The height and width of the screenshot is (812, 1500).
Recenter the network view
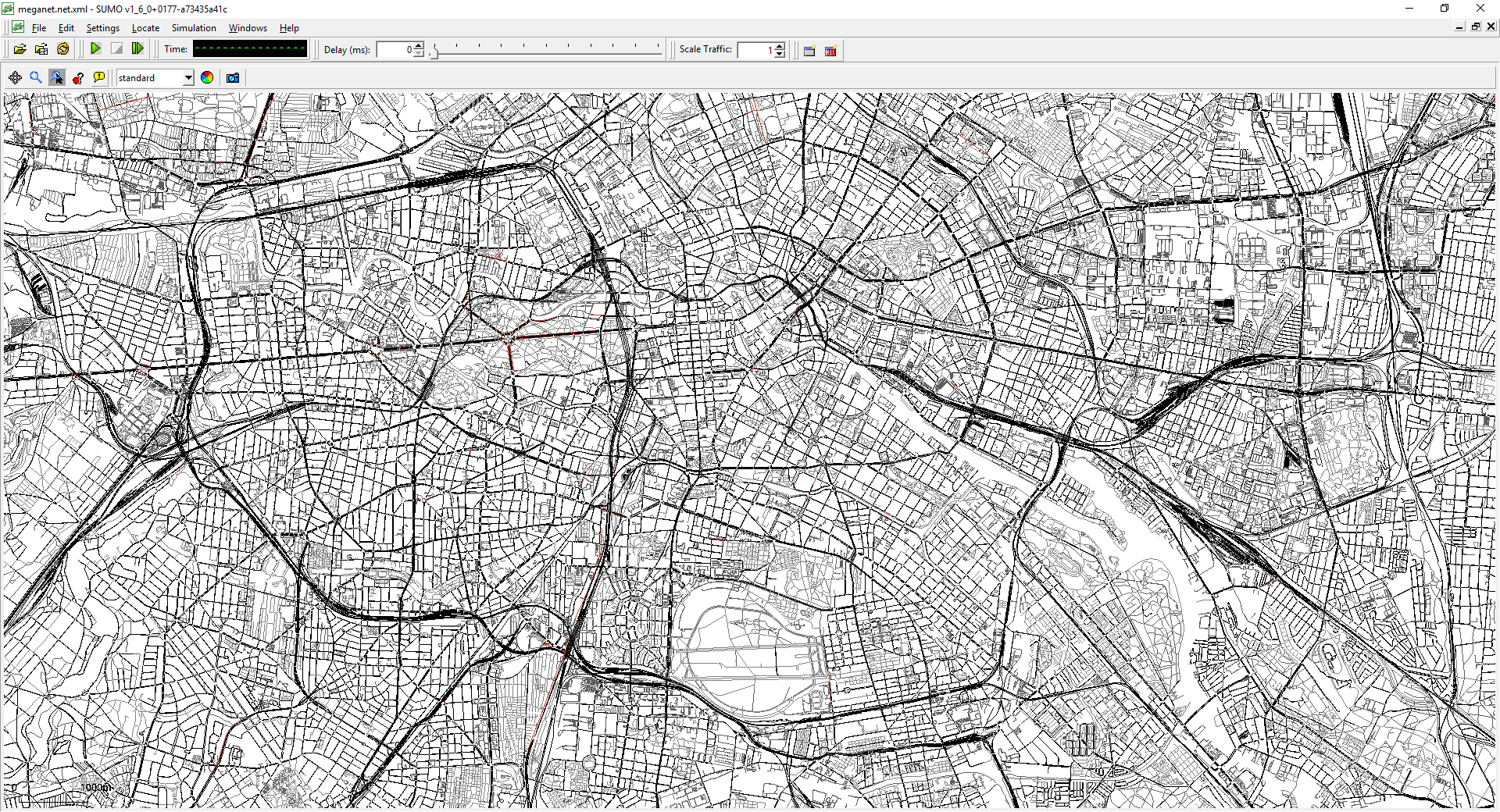(15, 77)
